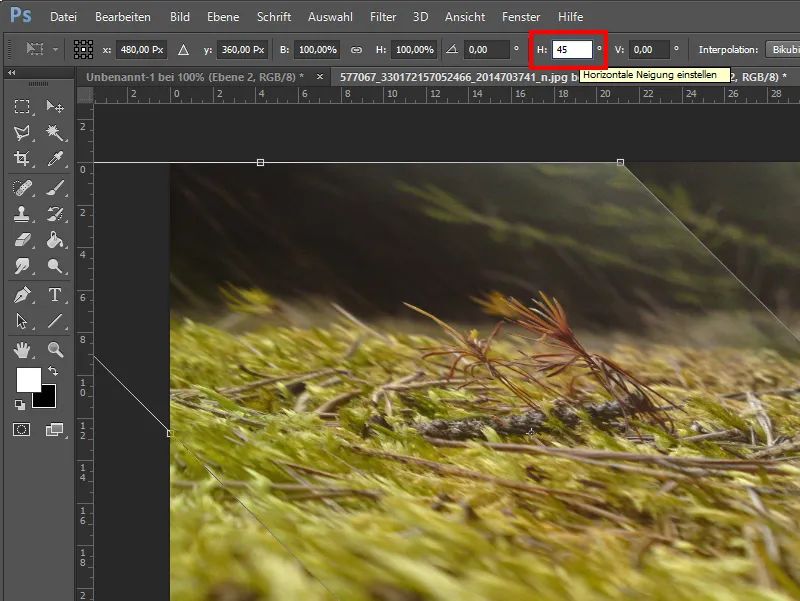Open the Fenster menu
Image resolution: width=800 pixels, height=601 pixels.
point(521,17)
